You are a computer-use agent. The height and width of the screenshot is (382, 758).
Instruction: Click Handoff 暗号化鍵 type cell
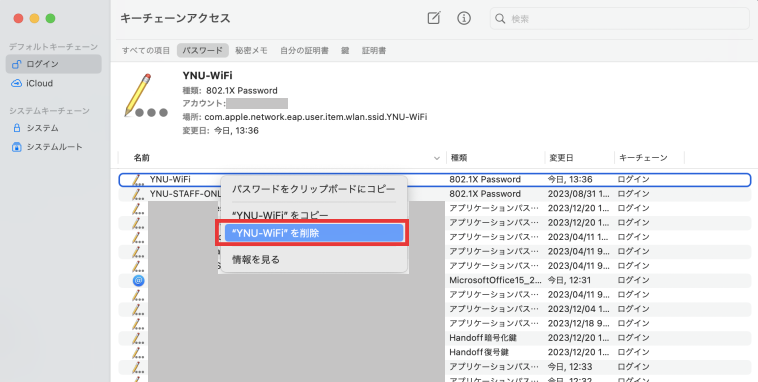[x=482, y=338]
